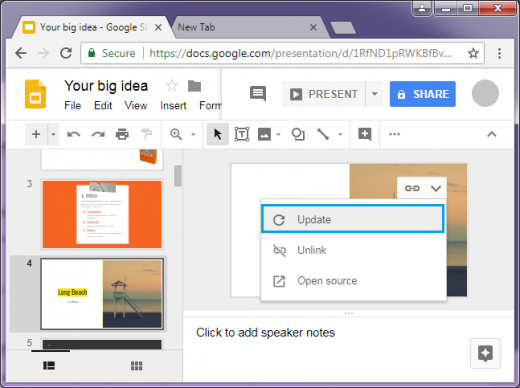Expand the PRESENT options dropdown
520x388 pixels.
[x=374, y=94]
